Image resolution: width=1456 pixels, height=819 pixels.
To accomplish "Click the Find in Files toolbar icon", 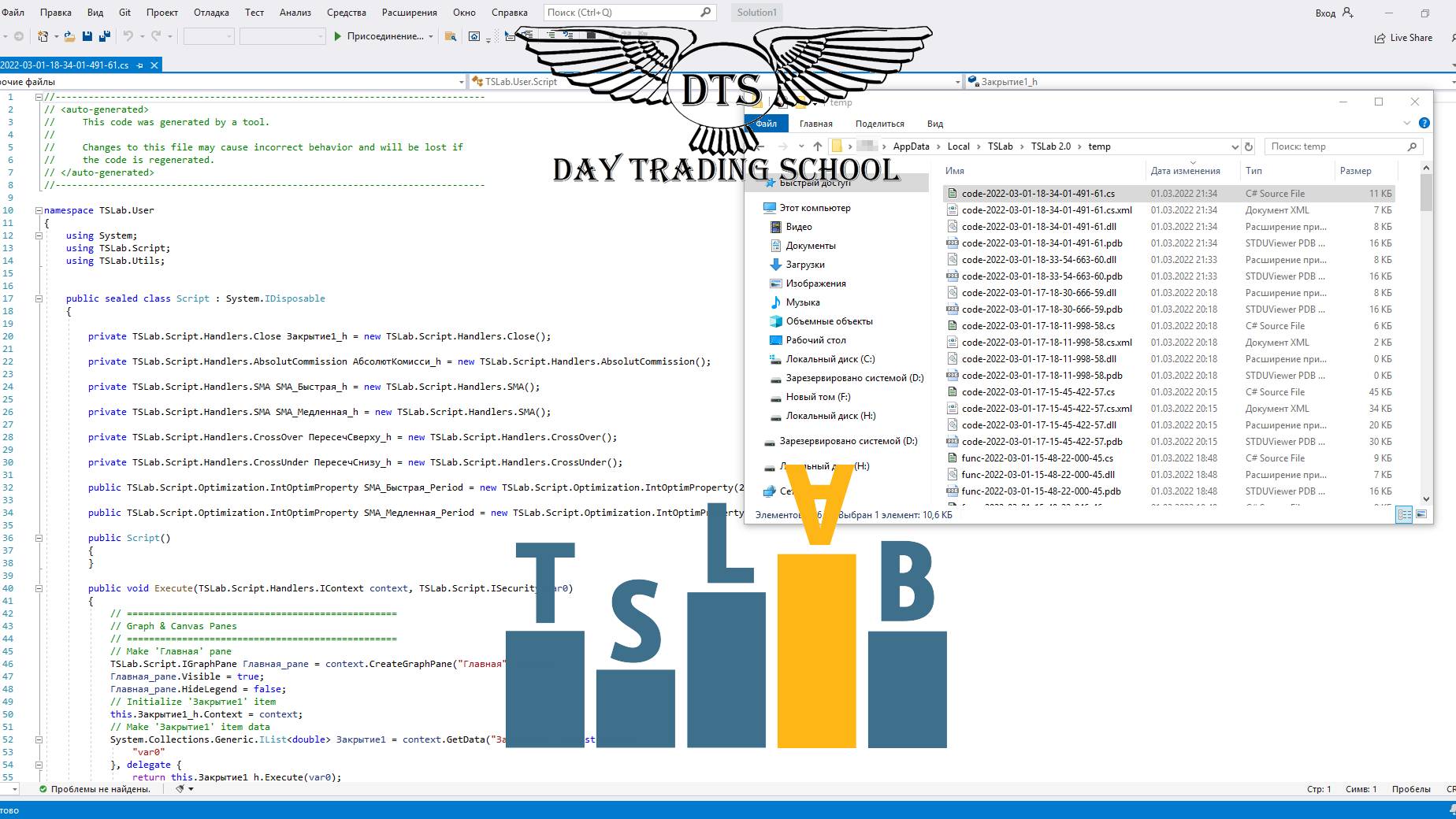I will point(451,36).
